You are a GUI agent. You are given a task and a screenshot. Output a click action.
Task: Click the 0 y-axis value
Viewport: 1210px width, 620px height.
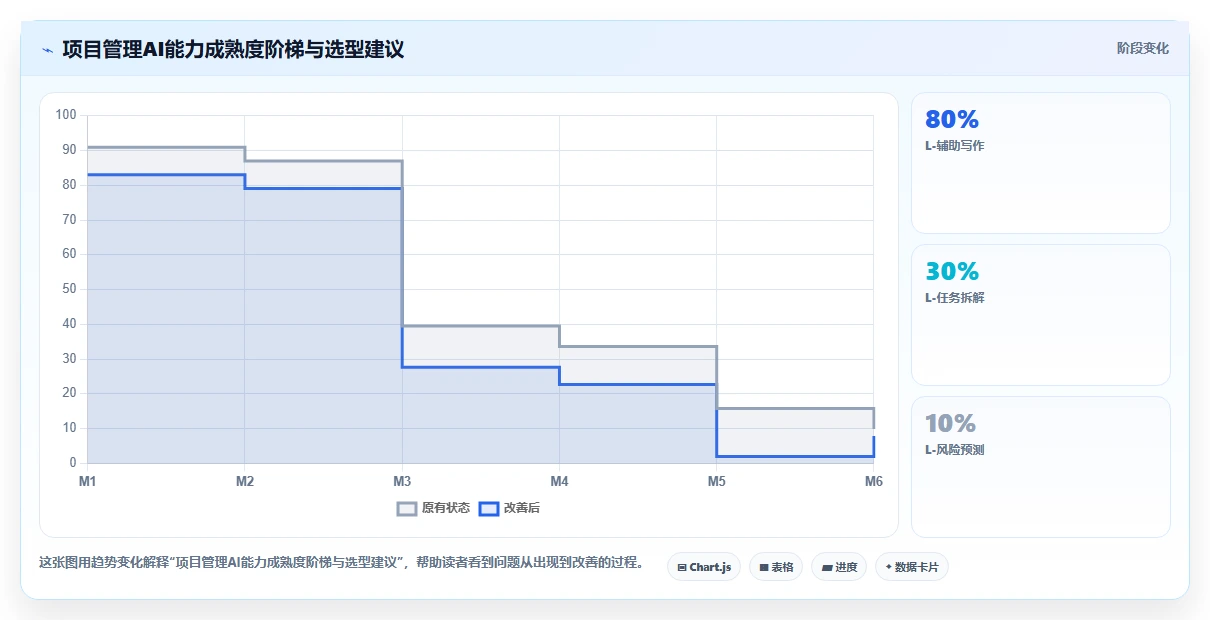point(73,463)
